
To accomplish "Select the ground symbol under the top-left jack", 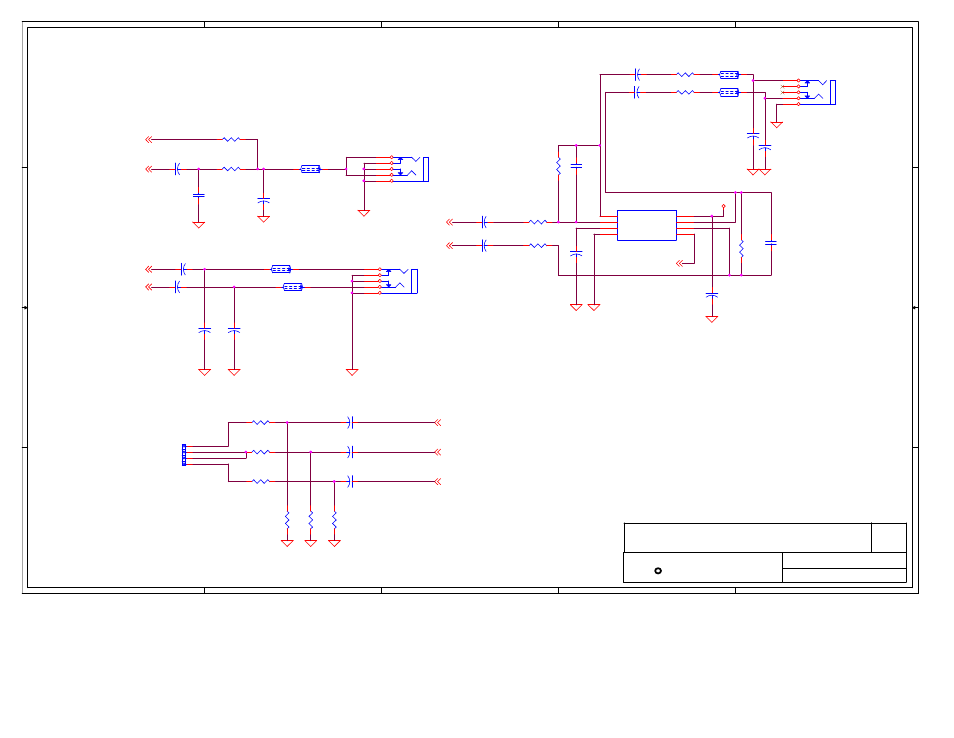I will pyautogui.click(x=364, y=213).
